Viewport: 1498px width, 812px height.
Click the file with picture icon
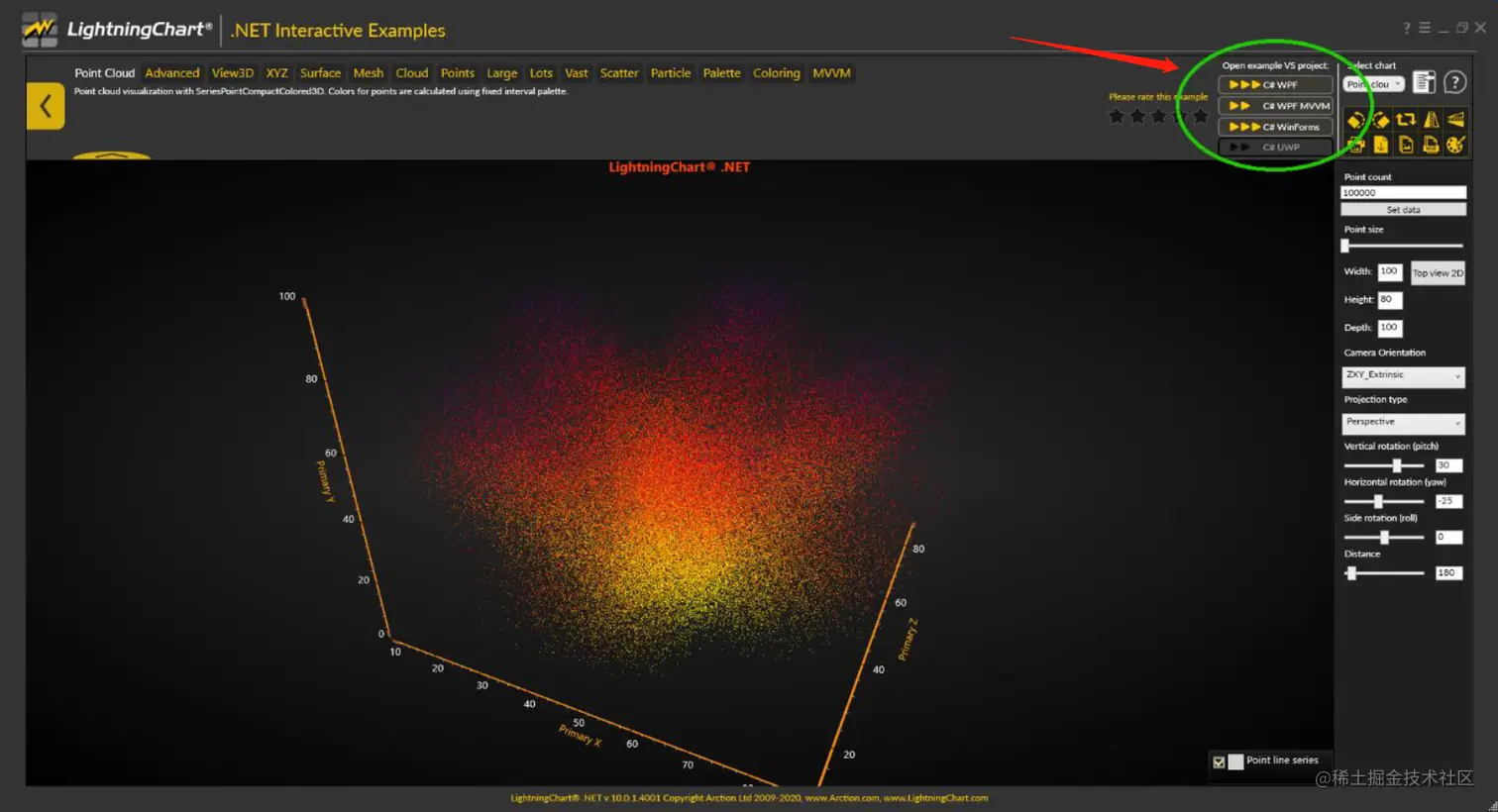[1406, 145]
